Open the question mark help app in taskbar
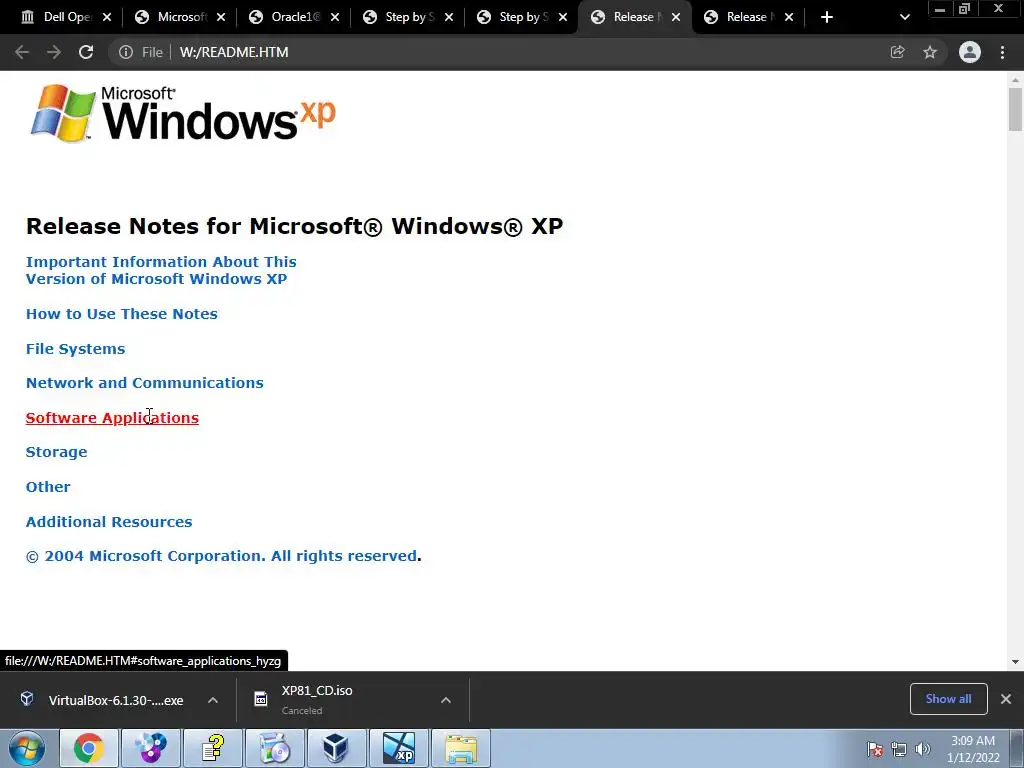1024x768 pixels. (x=213, y=748)
